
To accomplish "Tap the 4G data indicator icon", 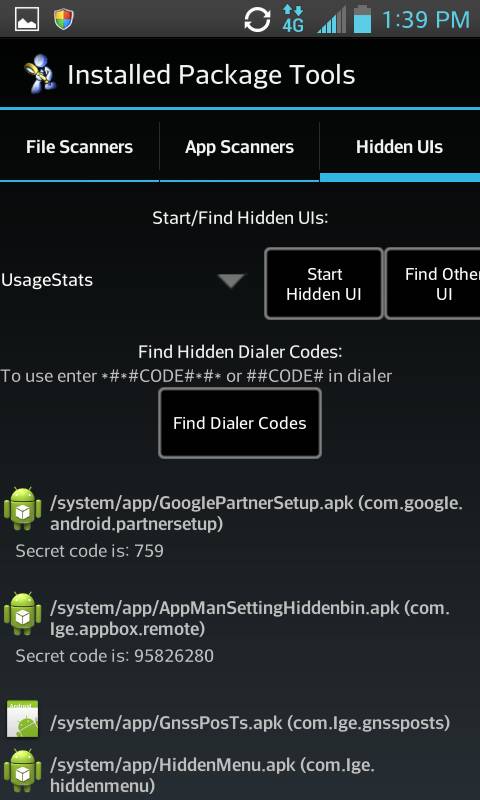I will click(293, 19).
